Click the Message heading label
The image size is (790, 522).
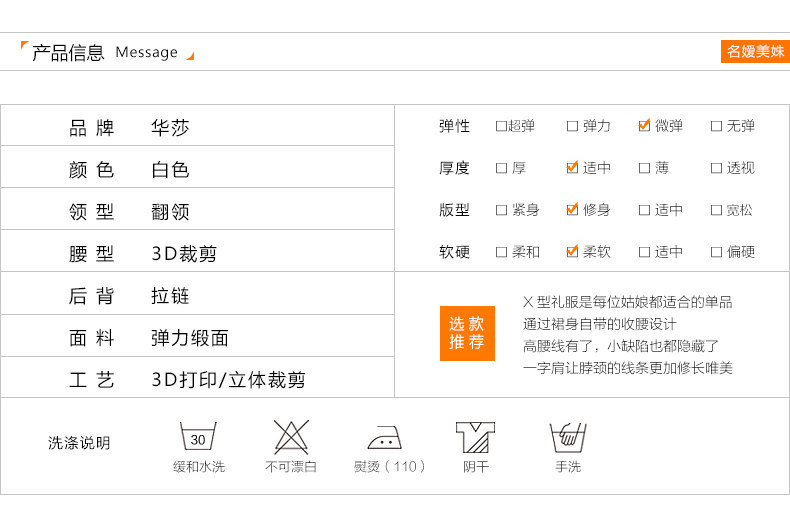(x=146, y=52)
